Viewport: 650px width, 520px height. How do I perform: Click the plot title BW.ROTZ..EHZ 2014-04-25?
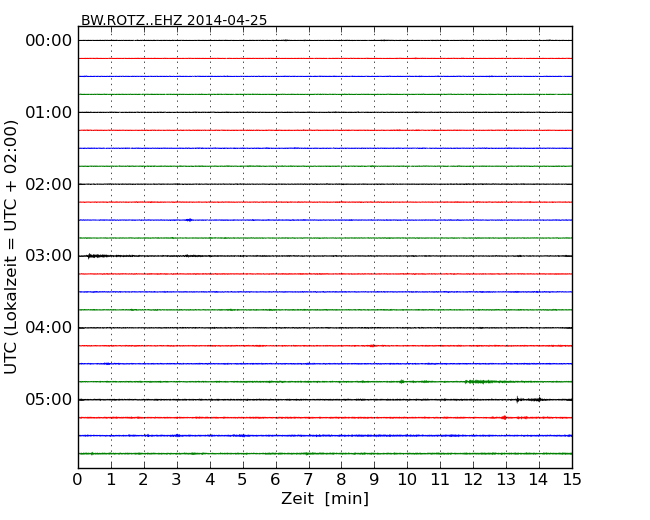(174, 20)
